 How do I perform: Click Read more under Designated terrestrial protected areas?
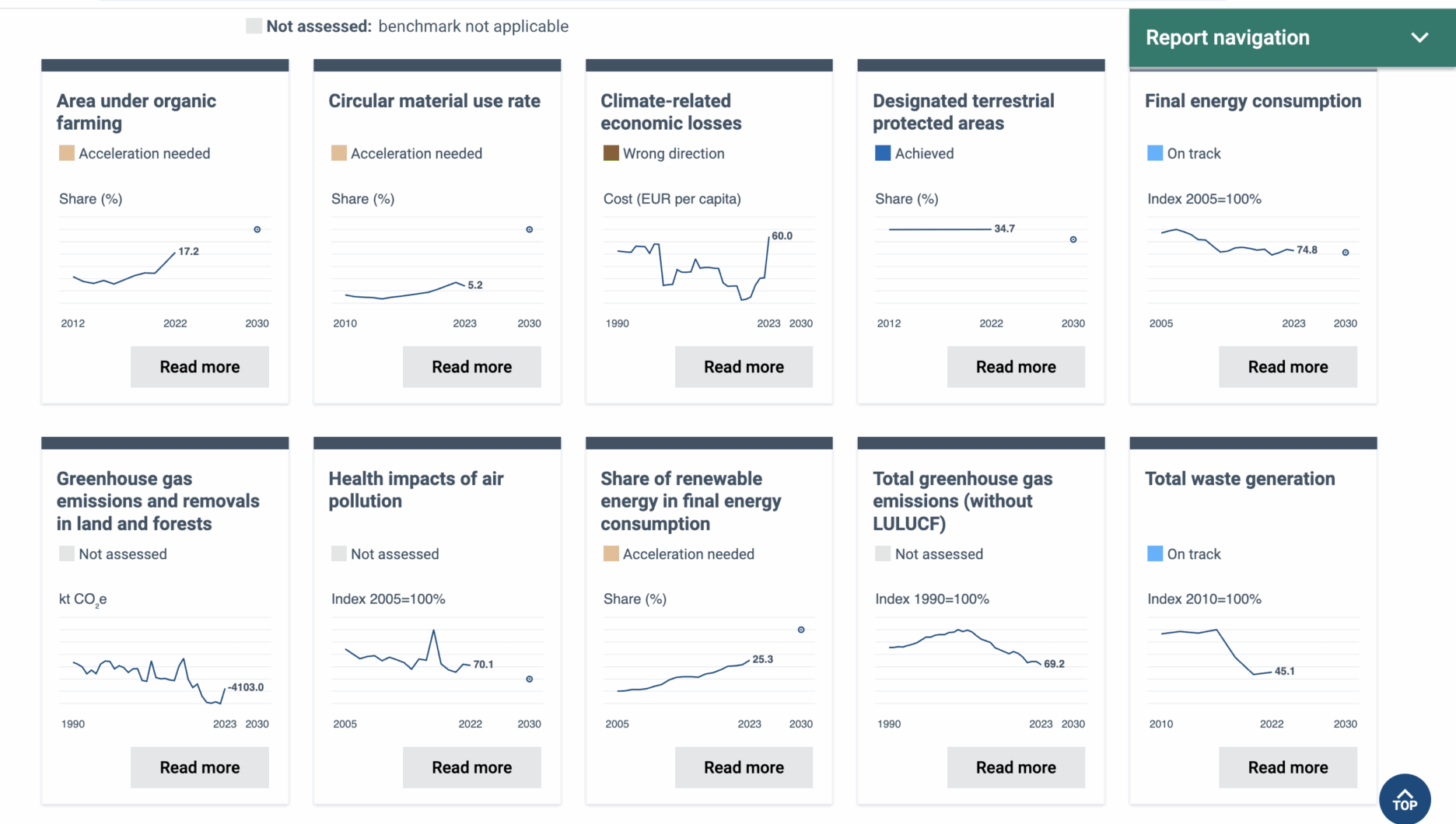(x=1016, y=367)
